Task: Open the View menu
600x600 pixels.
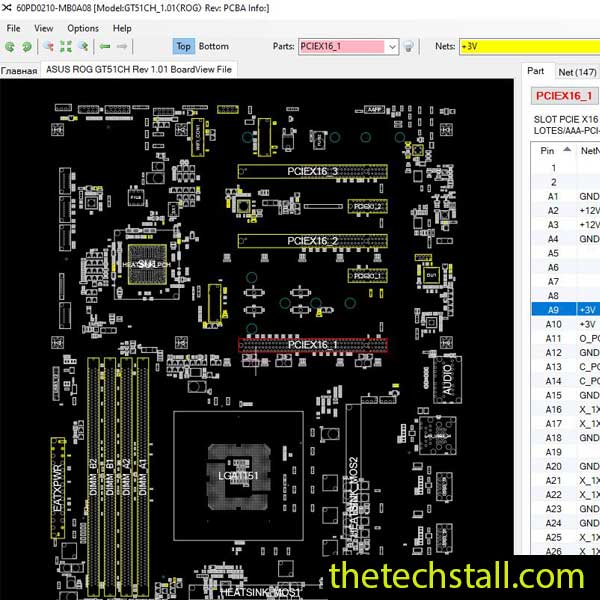Action: 44,28
